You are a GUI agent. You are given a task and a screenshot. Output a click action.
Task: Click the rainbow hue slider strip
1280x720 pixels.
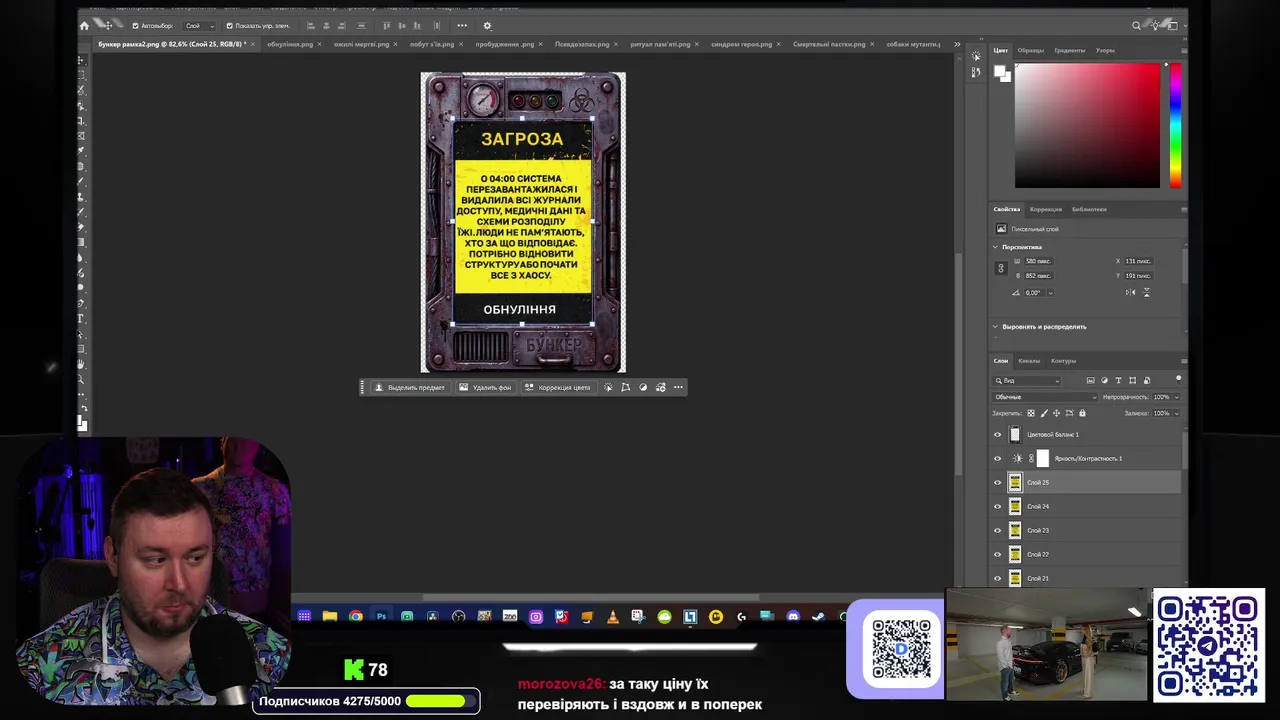point(1175,126)
